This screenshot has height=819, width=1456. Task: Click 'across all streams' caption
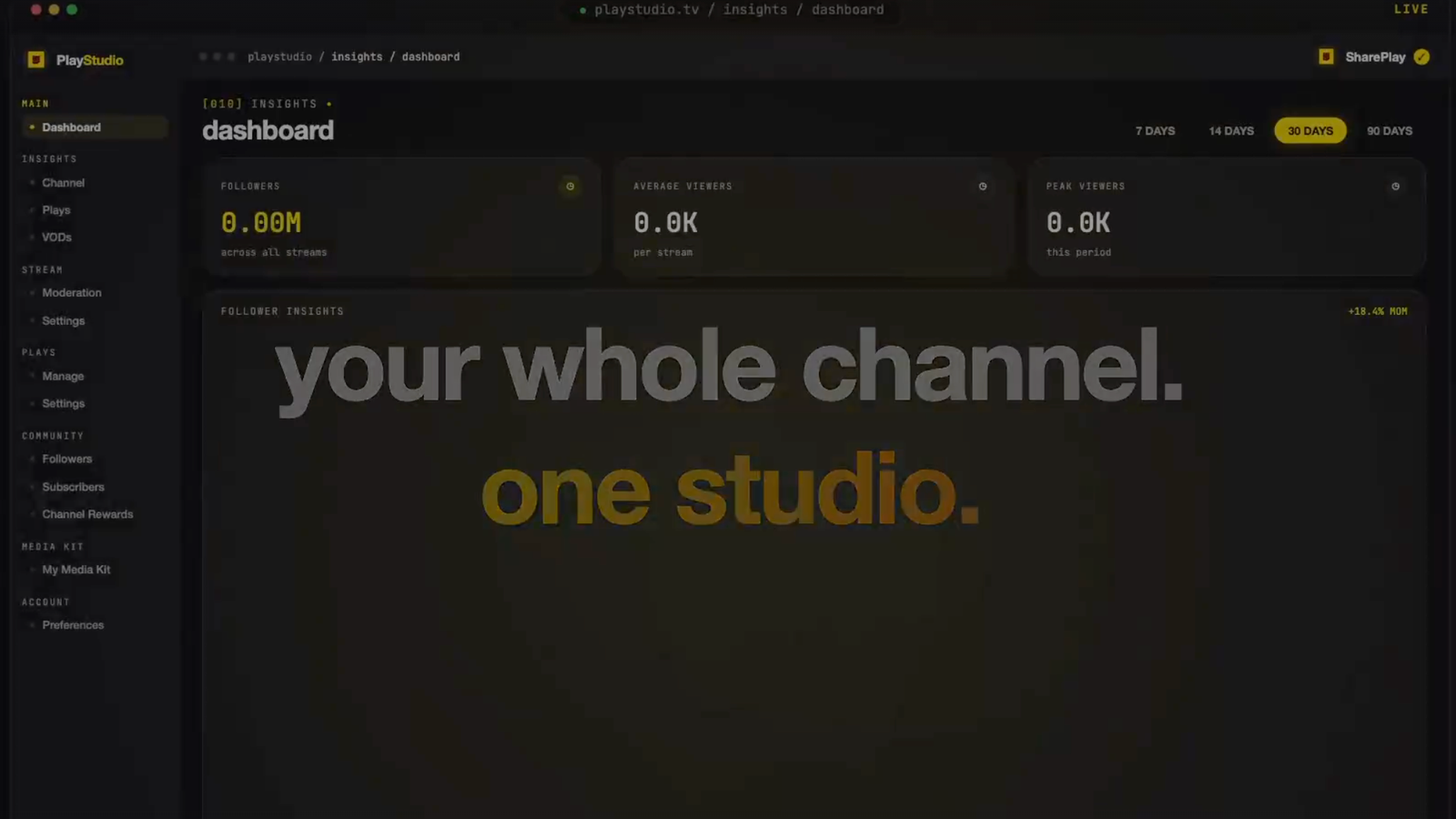click(274, 252)
